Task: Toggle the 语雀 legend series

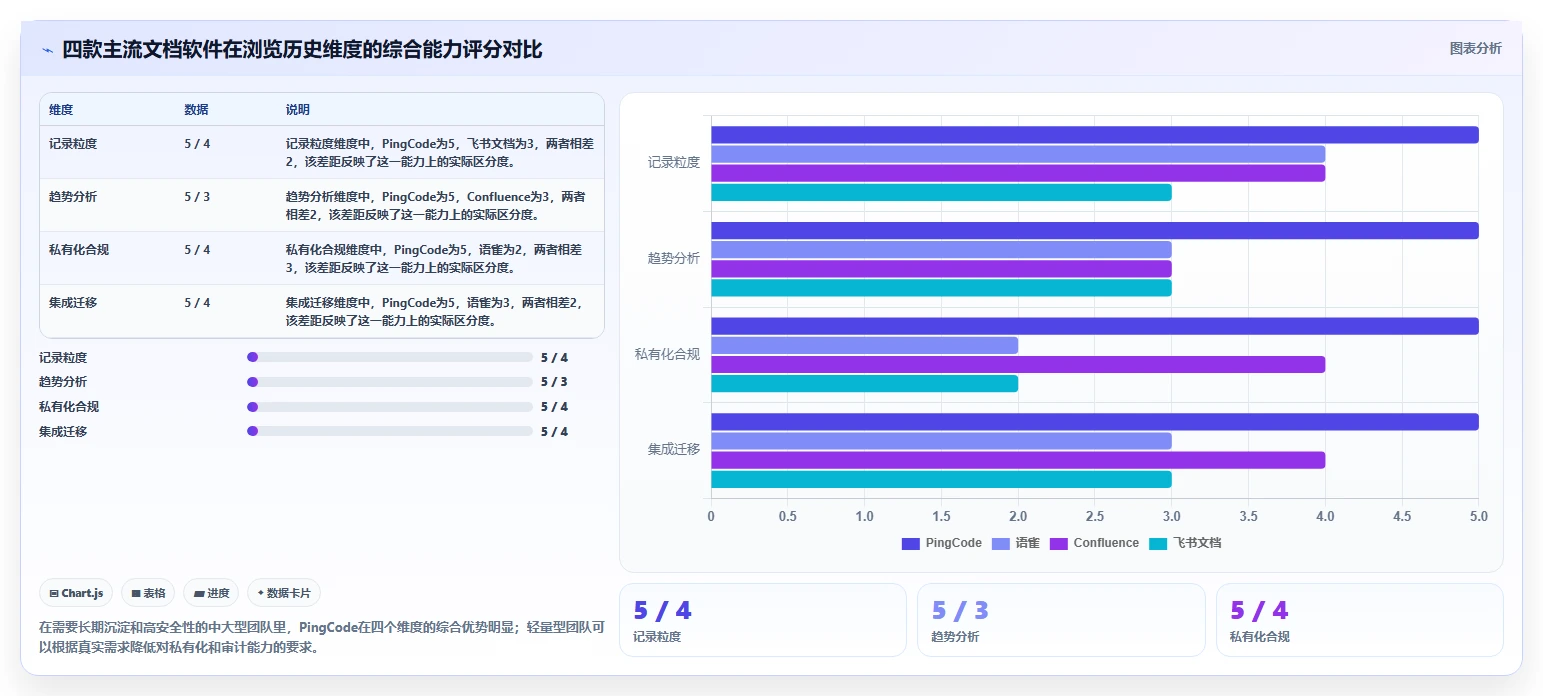Action: click(x=1014, y=543)
